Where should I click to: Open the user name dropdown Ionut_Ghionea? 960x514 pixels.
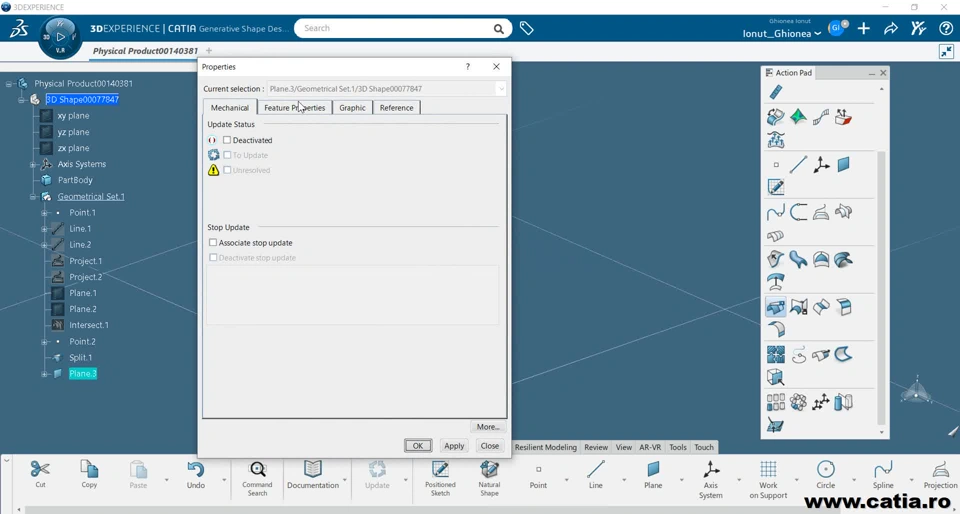click(x=782, y=34)
